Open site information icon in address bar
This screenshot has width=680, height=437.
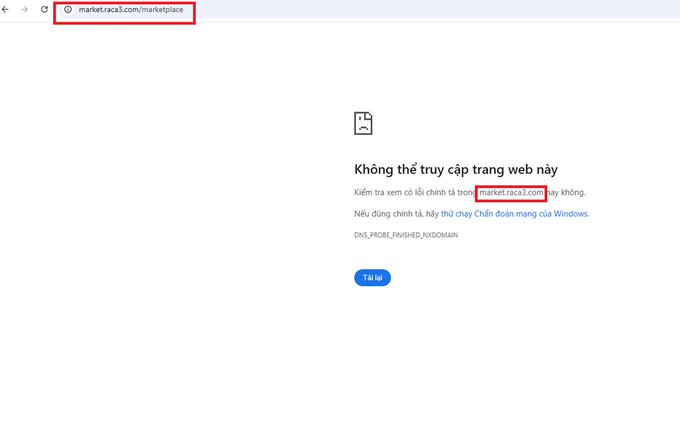(x=68, y=9)
